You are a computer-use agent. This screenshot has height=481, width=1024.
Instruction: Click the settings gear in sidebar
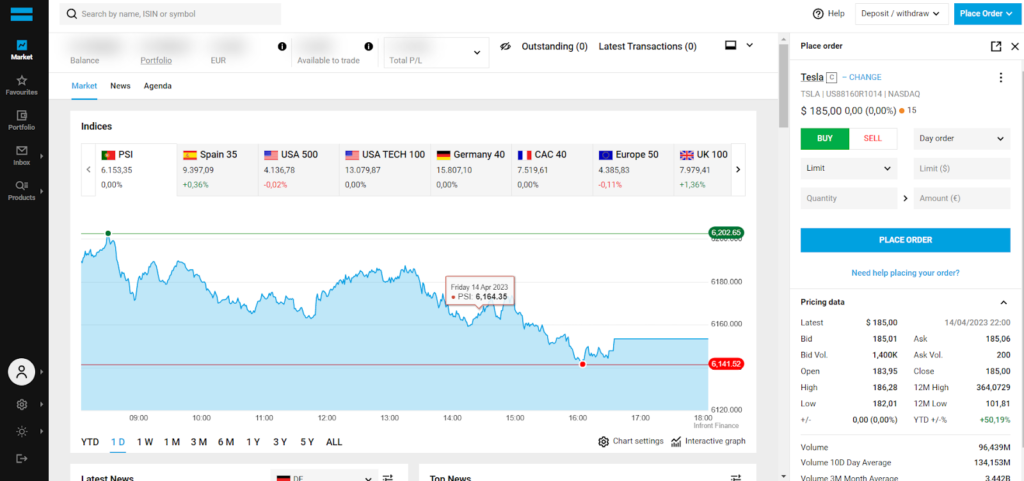(21, 404)
